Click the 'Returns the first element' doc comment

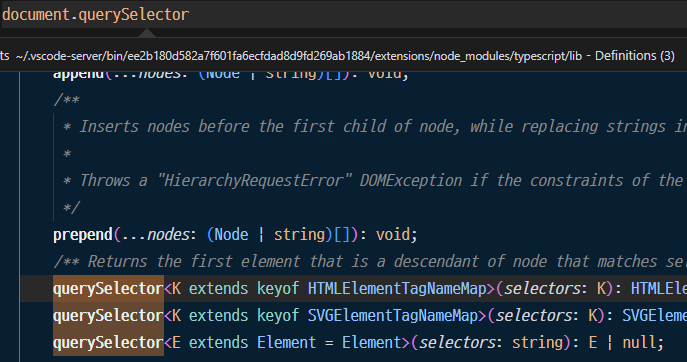point(370,262)
